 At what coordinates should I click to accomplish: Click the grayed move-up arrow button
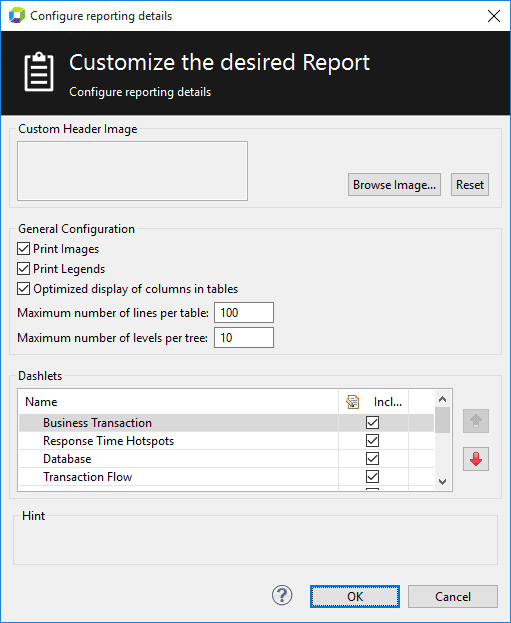coord(476,421)
